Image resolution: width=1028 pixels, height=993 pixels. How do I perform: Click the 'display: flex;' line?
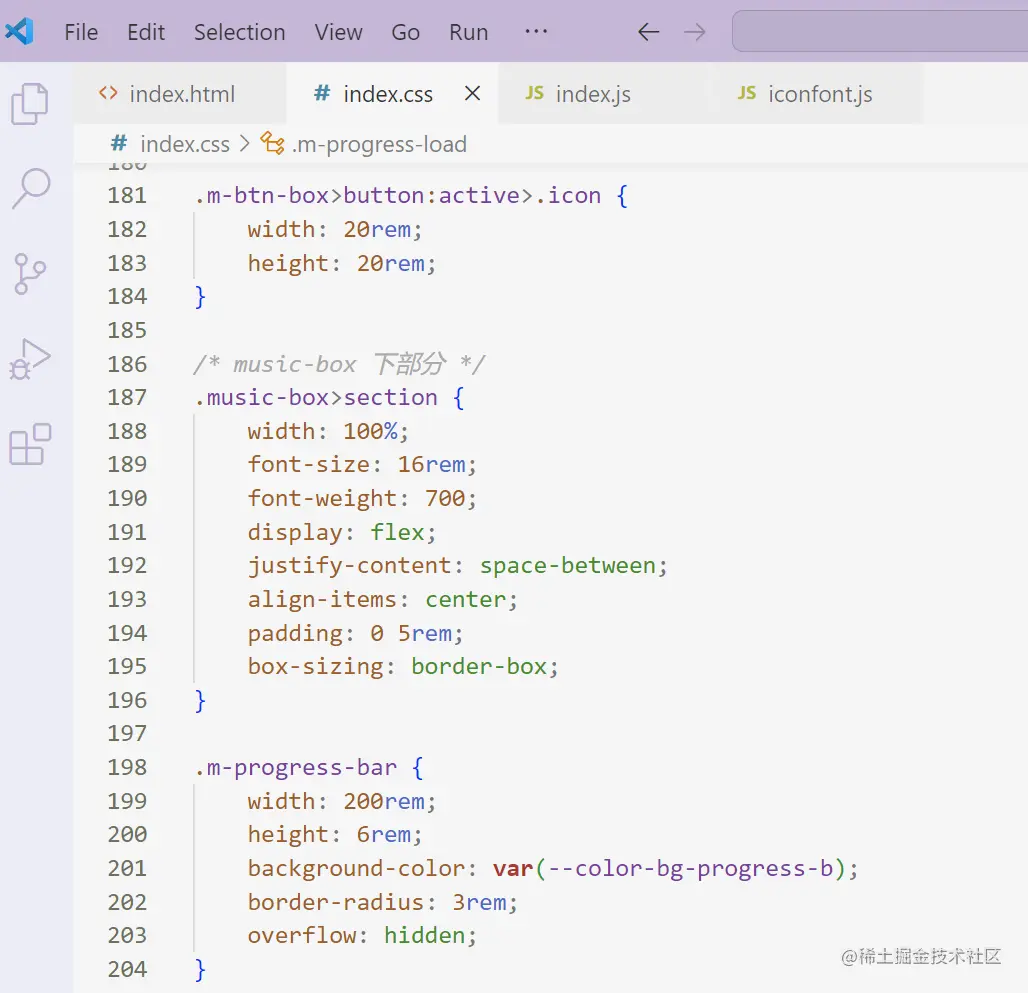click(342, 532)
